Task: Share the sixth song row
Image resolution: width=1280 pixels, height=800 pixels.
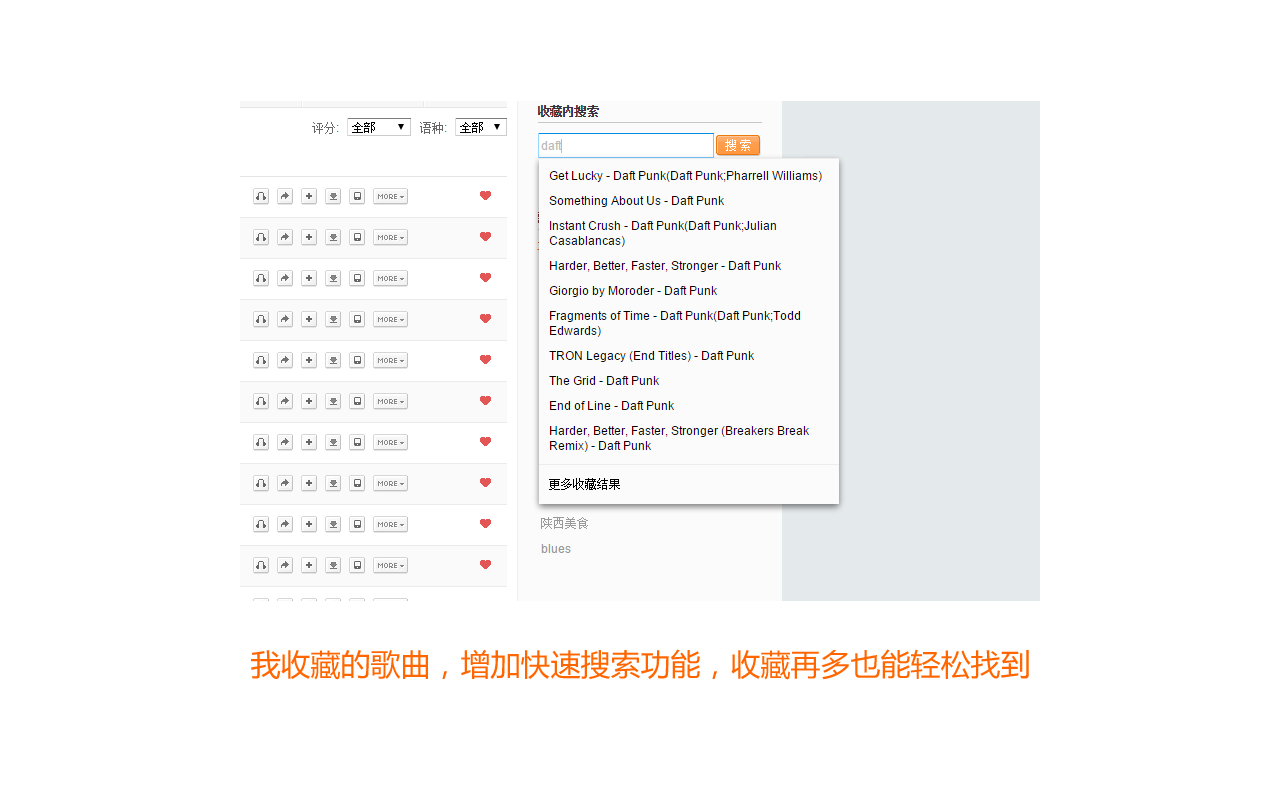Action: (x=285, y=401)
